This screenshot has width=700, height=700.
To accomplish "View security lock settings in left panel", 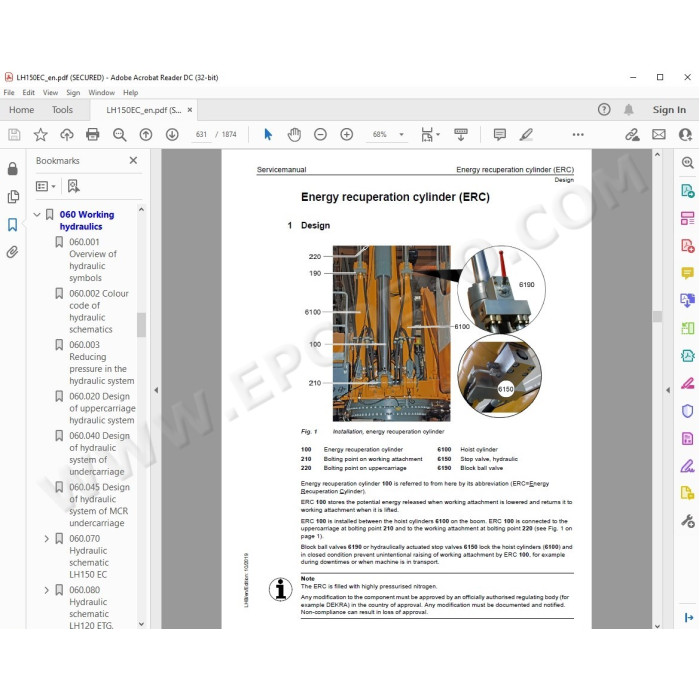I will pos(12,168).
